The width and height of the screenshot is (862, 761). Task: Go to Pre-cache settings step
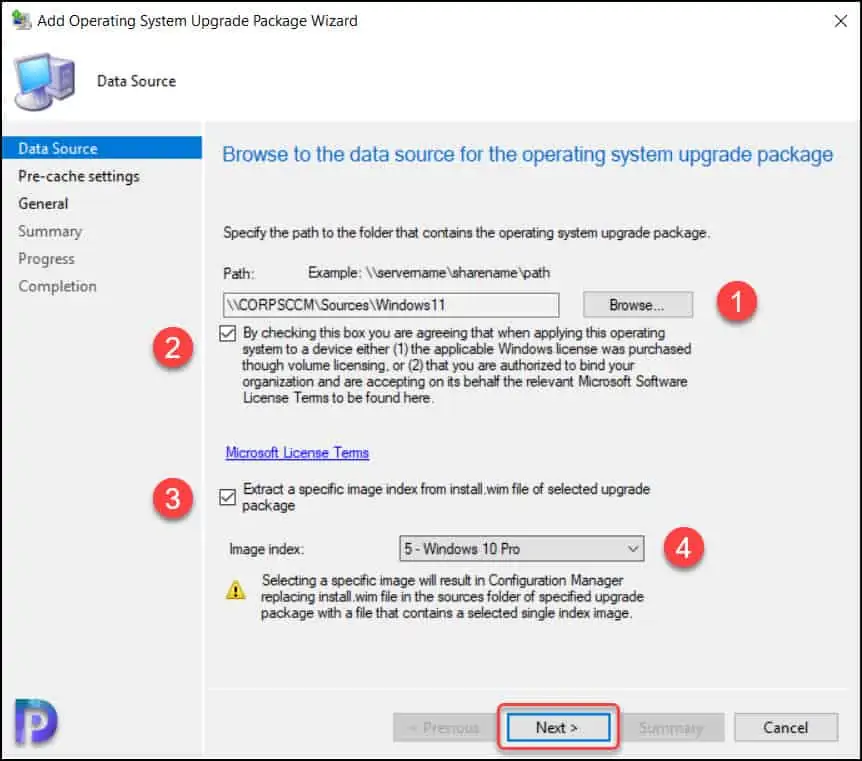(79, 177)
